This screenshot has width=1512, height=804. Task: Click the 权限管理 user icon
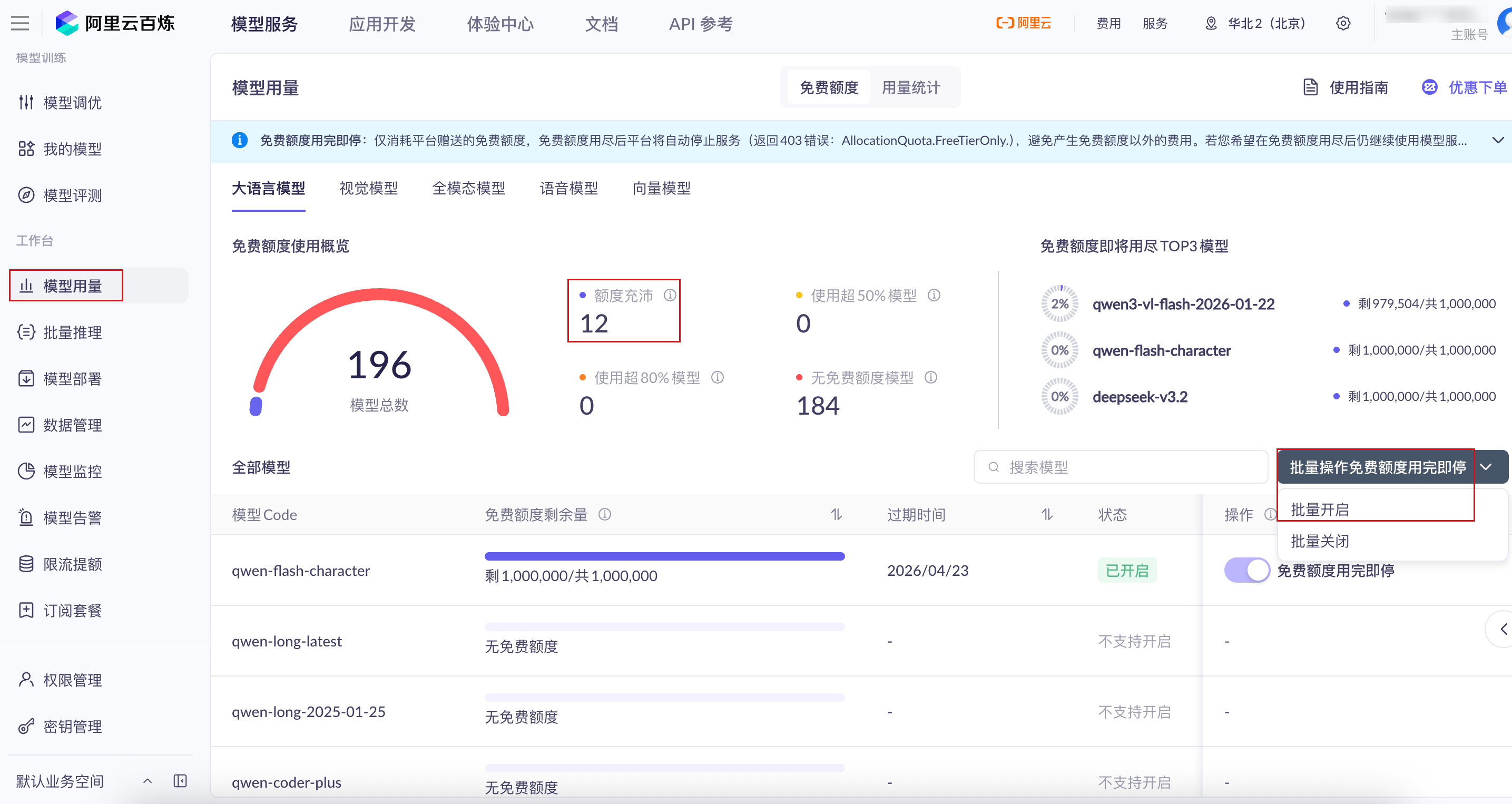point(26,680)
